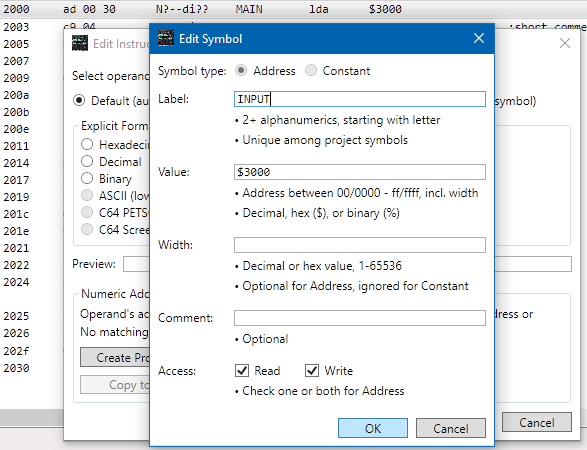The image size is (587, 450).
Task: Uncheck the Read access checkbox
Action: (242, 371)
